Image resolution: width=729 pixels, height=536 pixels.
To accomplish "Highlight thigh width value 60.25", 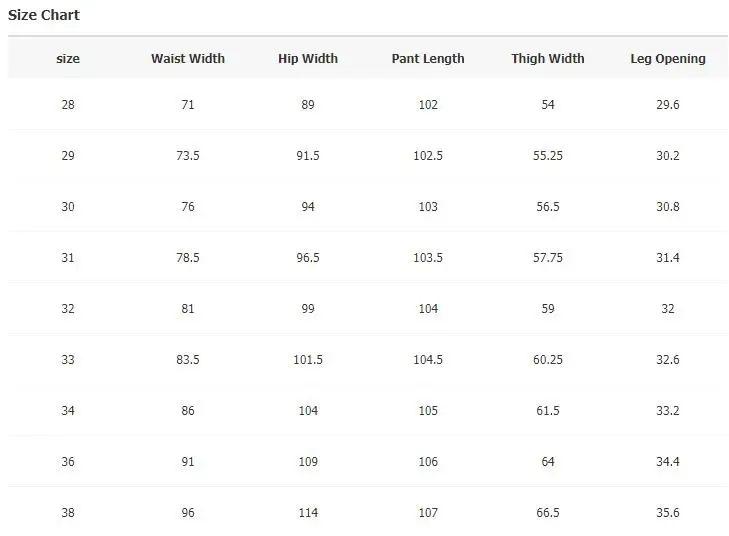I will click(548, 360).
